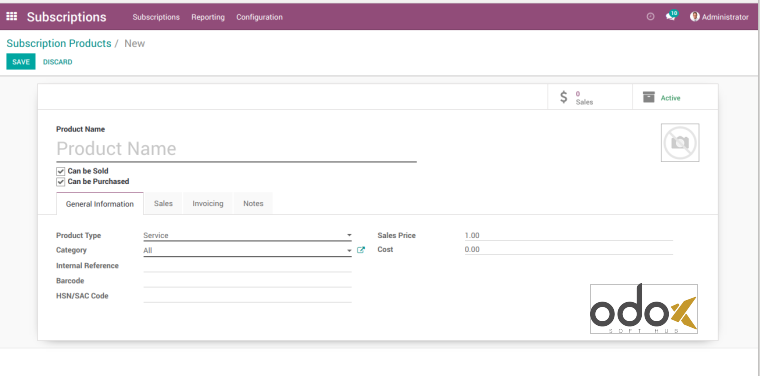Image resolution: width=760 pixels, height=376 pixels.
Task: Toggle the Can be Sold checkbox
Action: [x=61, y=171]
